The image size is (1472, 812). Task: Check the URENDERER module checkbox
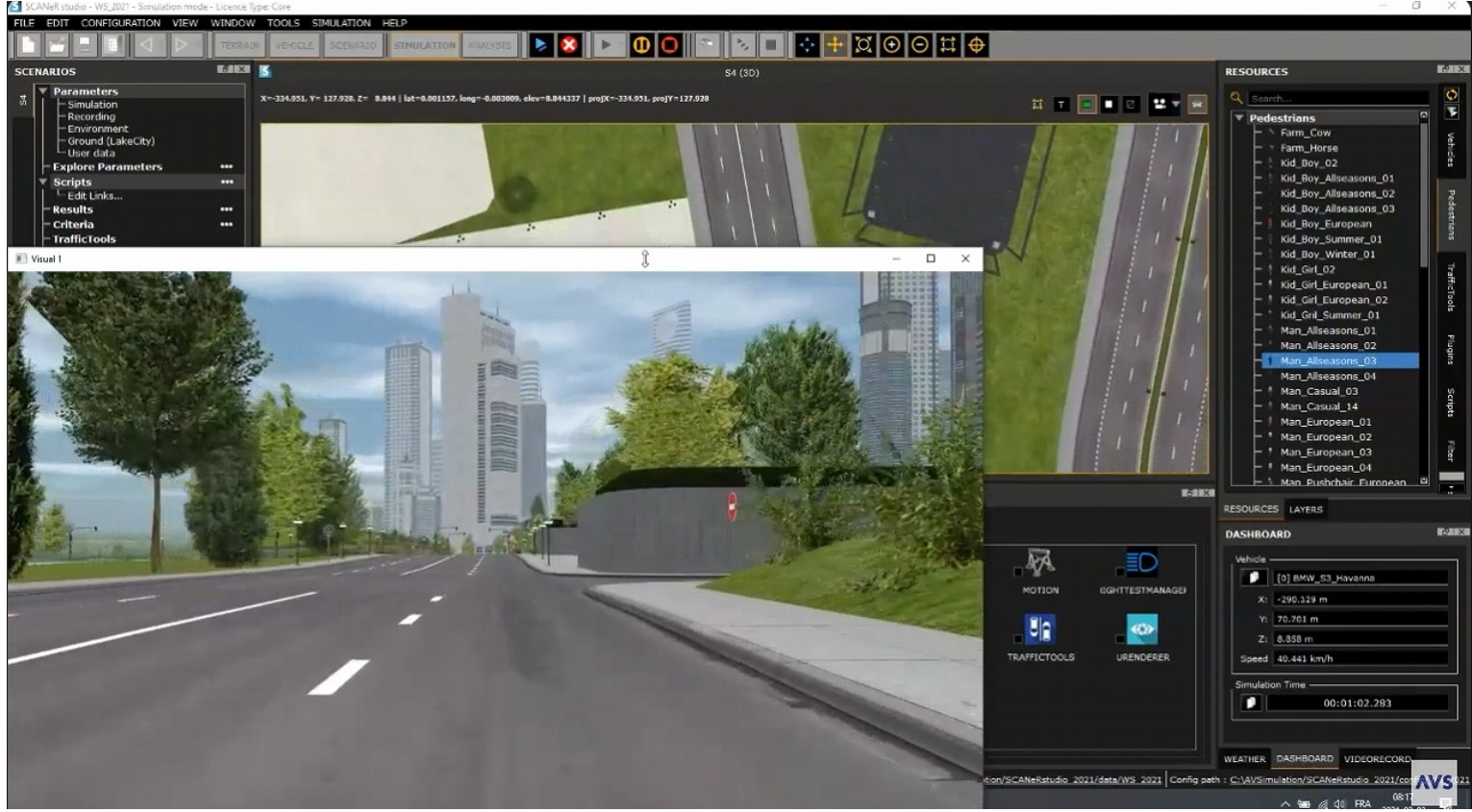[1119, 639]
